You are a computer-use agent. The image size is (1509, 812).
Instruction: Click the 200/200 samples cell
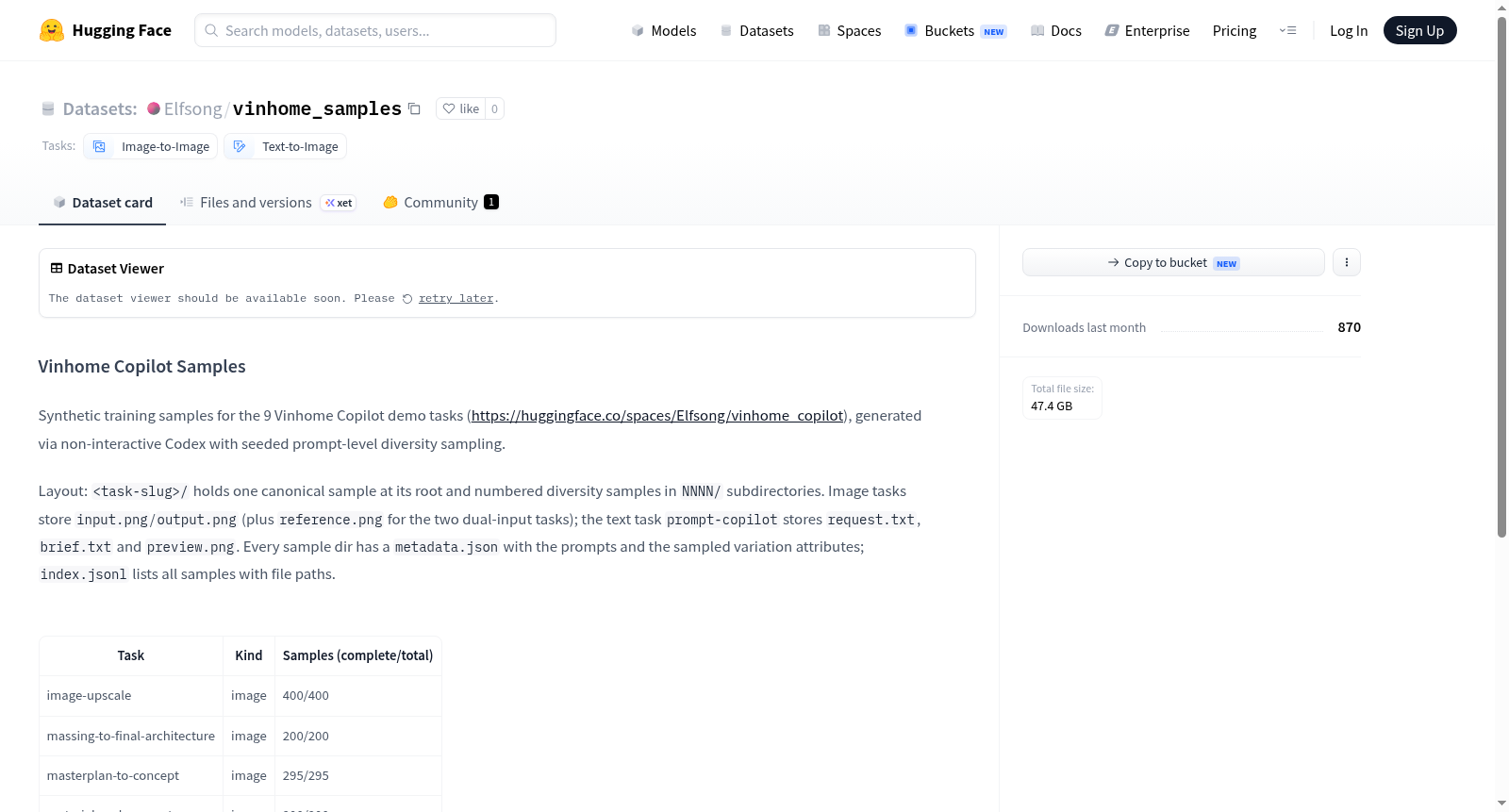click(x=358, y=736)
